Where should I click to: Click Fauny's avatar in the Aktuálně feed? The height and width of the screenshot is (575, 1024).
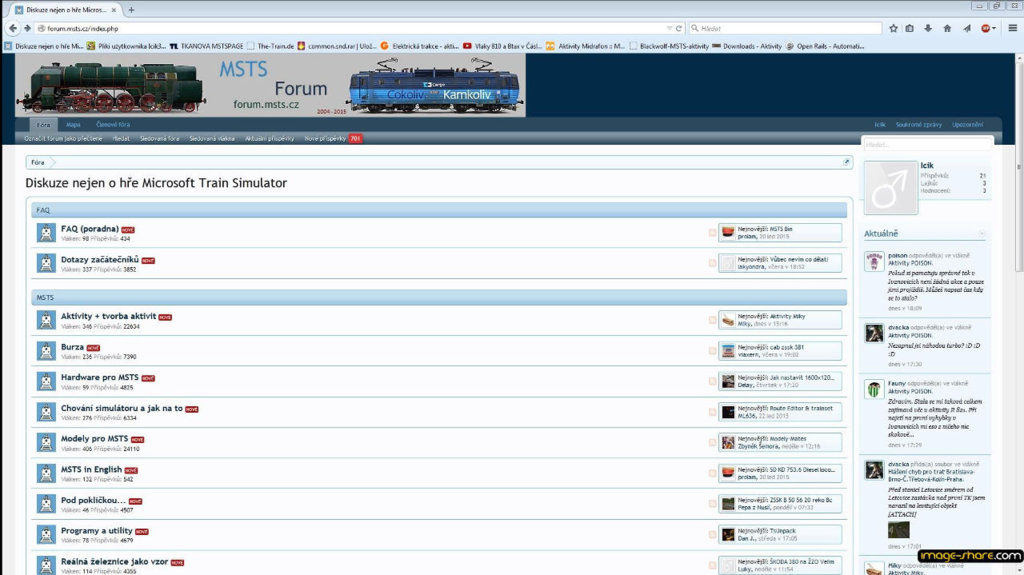pos(874,389)
